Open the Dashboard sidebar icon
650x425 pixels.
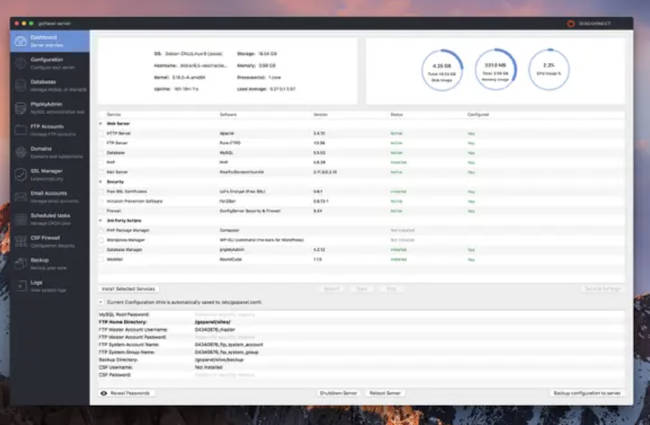[20, 40]
